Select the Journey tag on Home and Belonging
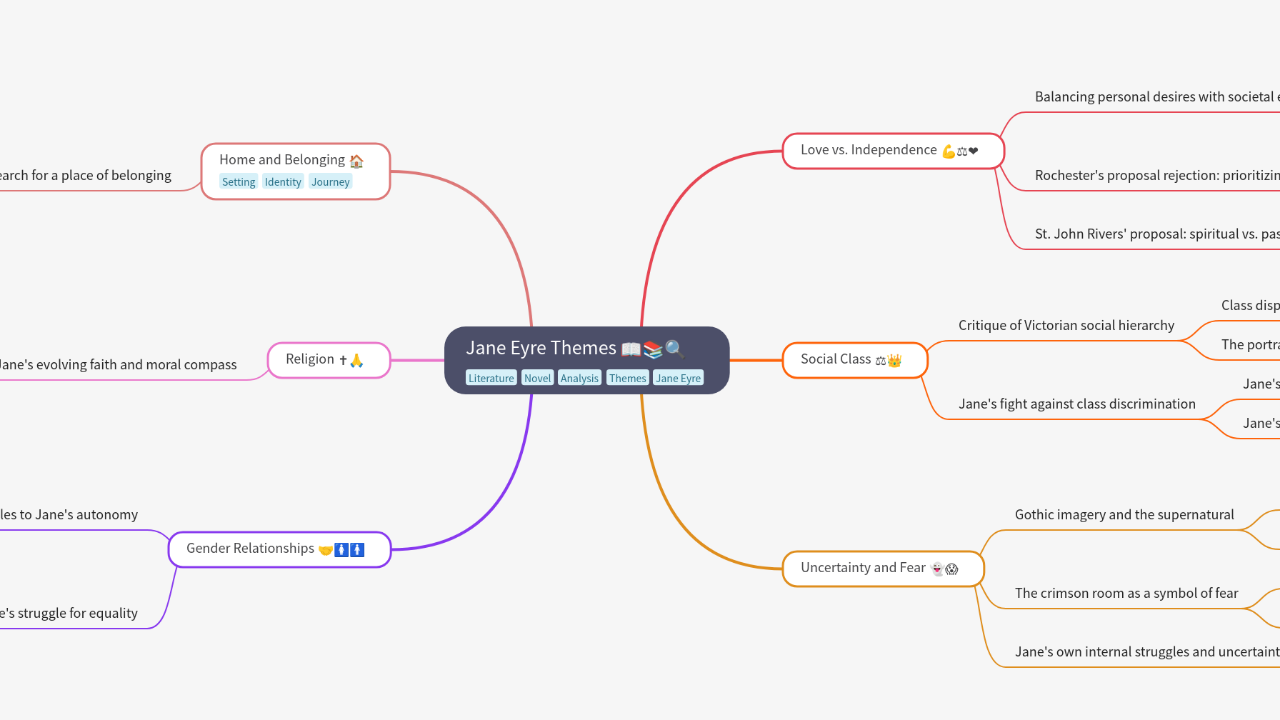 [330, 182]
